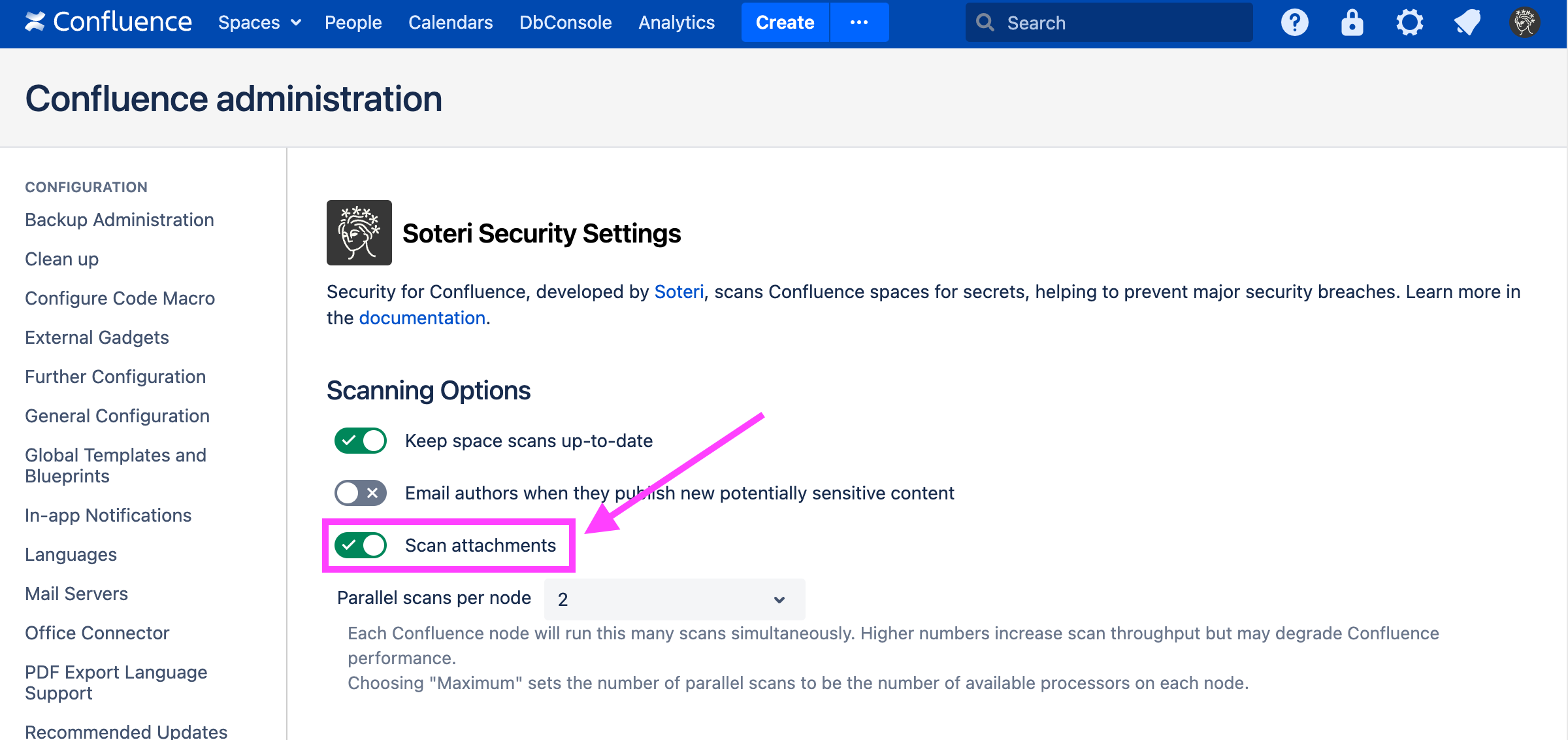Open the settings gear icon
This screenshot has height=740, width=1568.
pos(1409,23)
